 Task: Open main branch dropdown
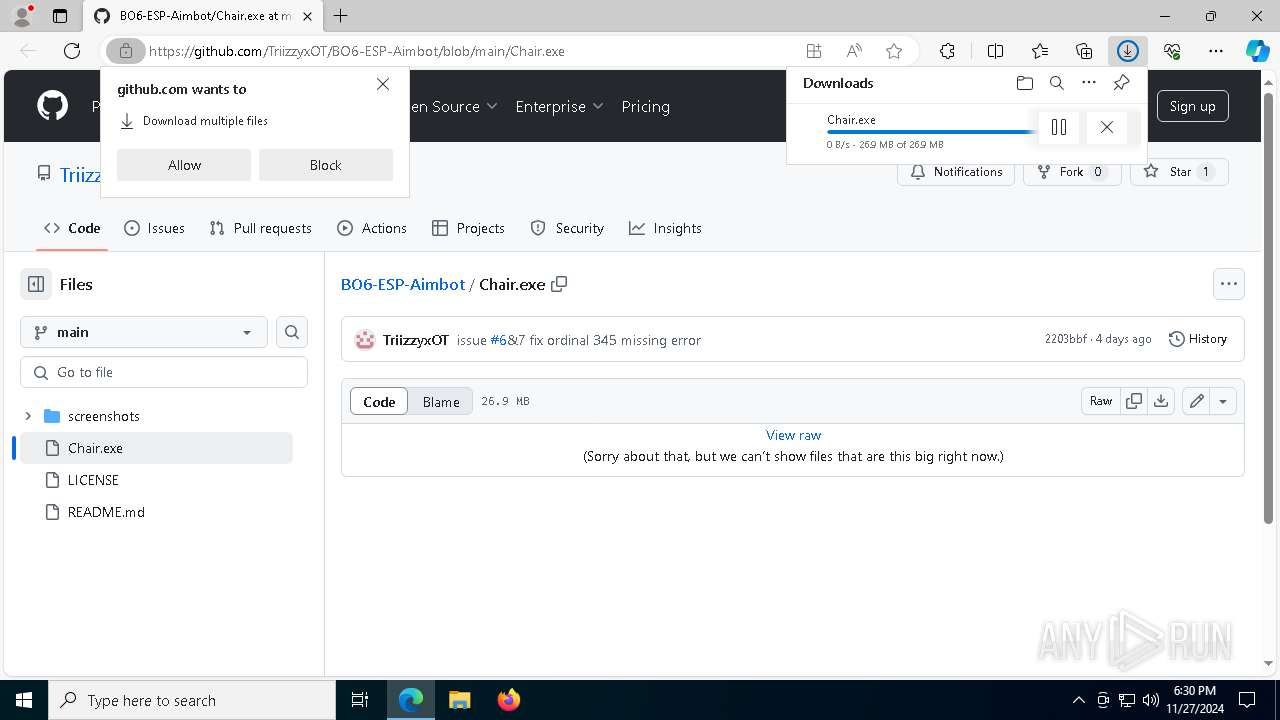click(x=143, y=332)
